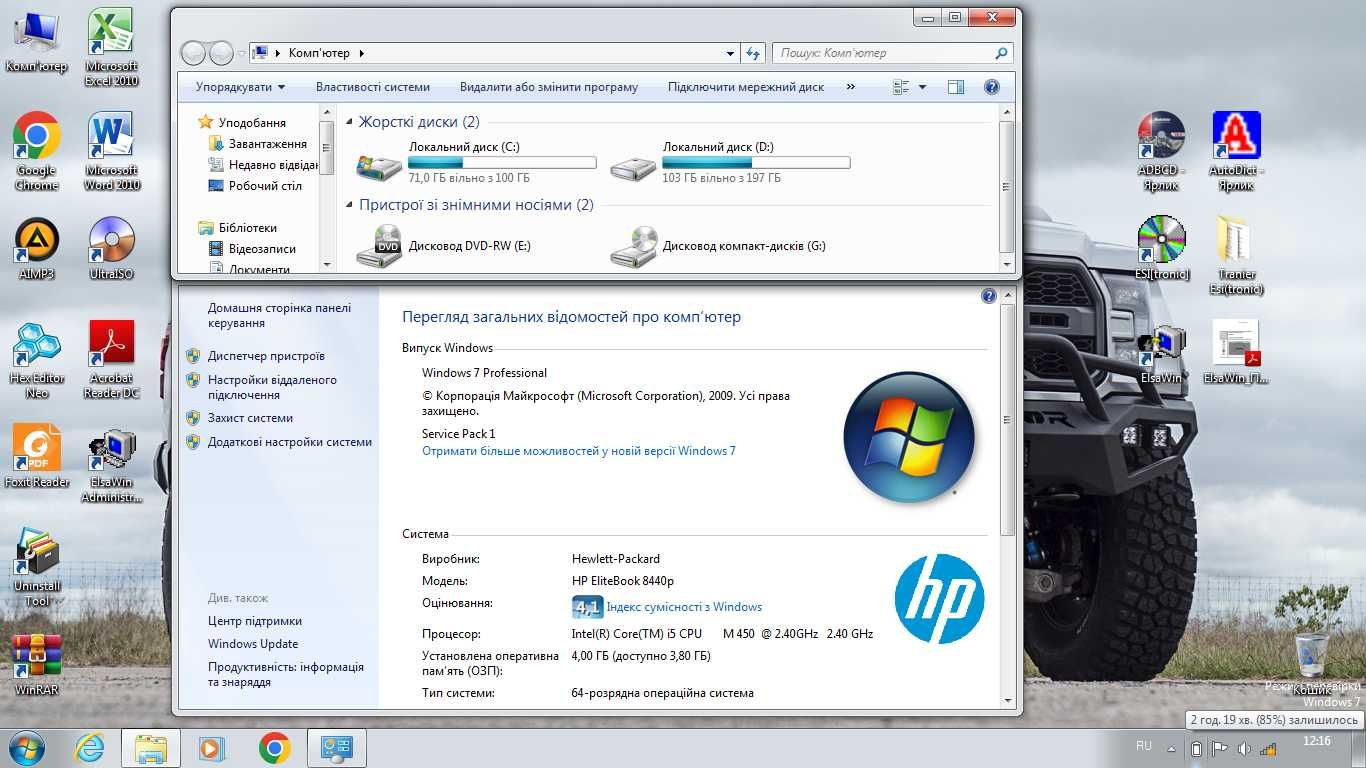
Task: Click help icon in system properties window
Action: [989, 296]
